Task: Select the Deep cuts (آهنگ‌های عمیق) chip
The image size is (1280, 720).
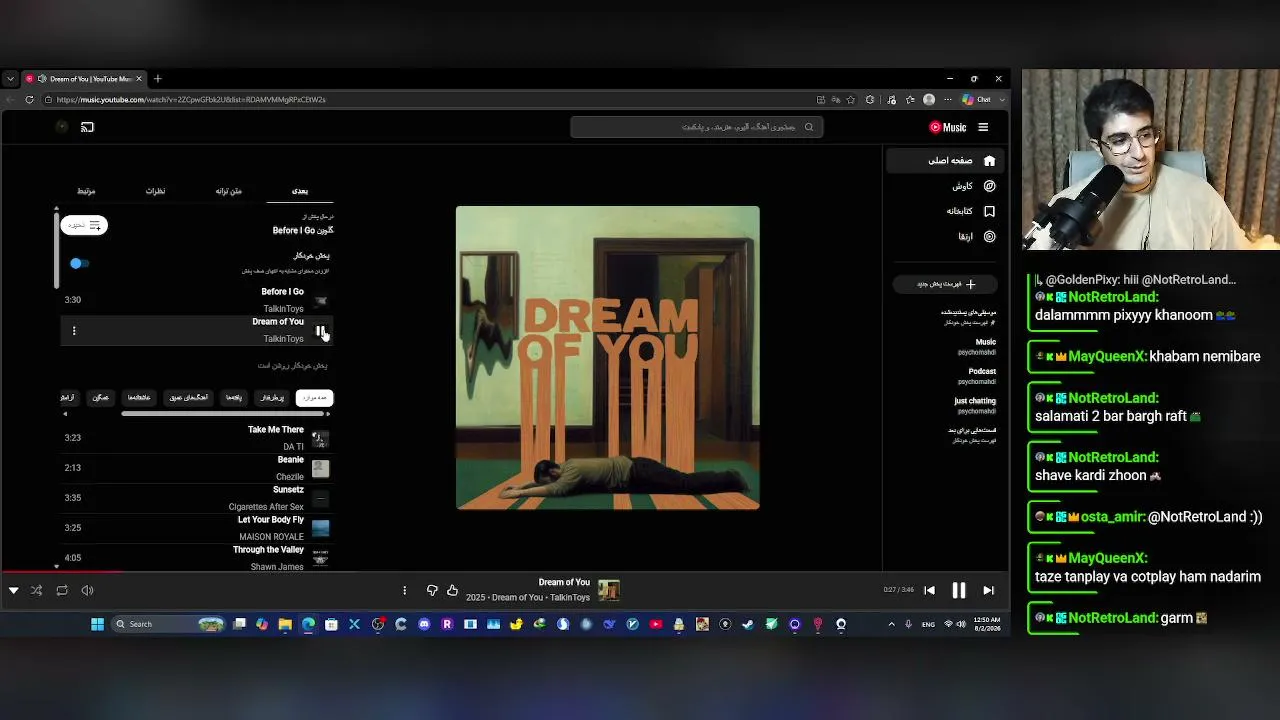Action: (188, 398)
